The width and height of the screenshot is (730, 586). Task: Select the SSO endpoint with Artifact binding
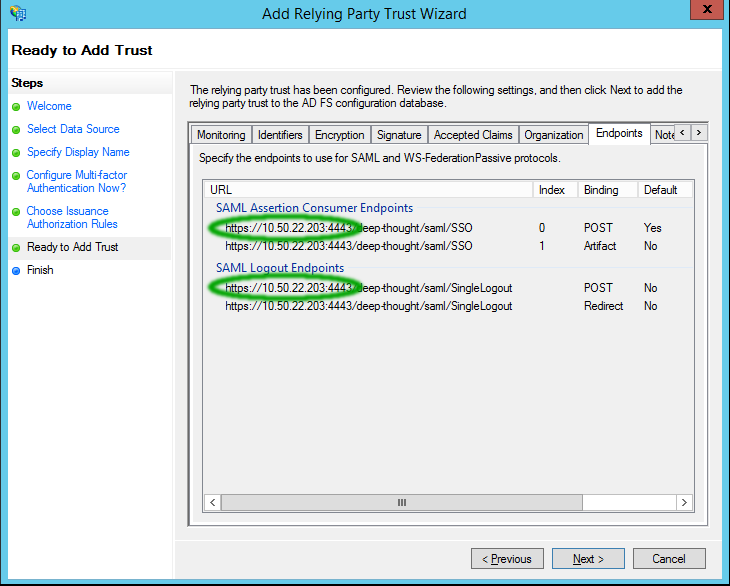348,246
